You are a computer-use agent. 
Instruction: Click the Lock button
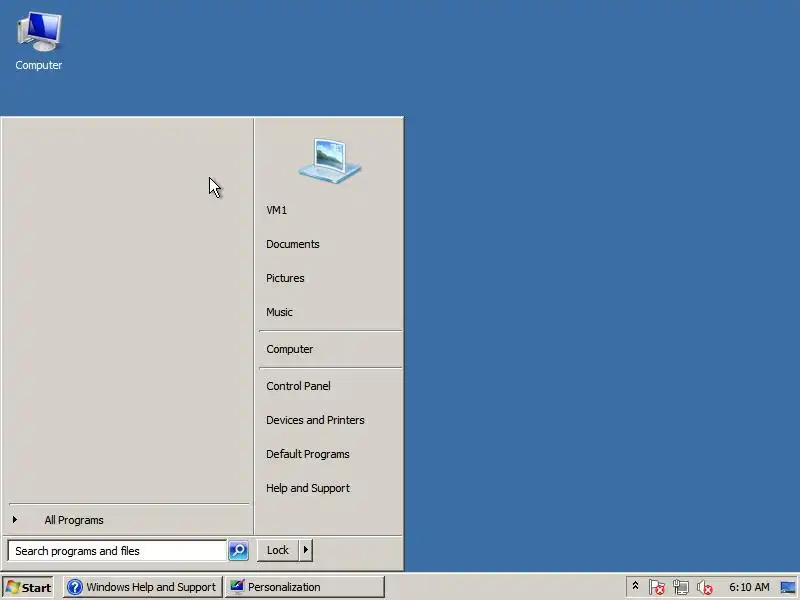point(278,550)
